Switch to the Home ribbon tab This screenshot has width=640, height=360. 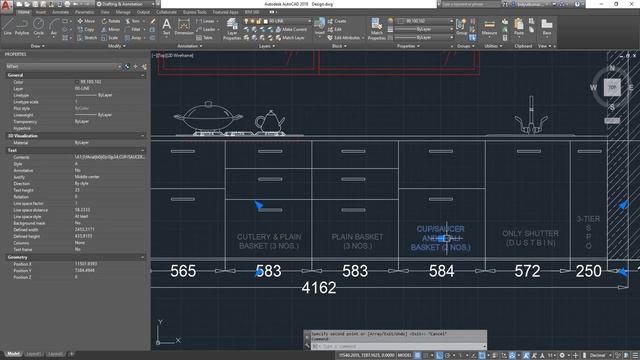coord(23,12)
